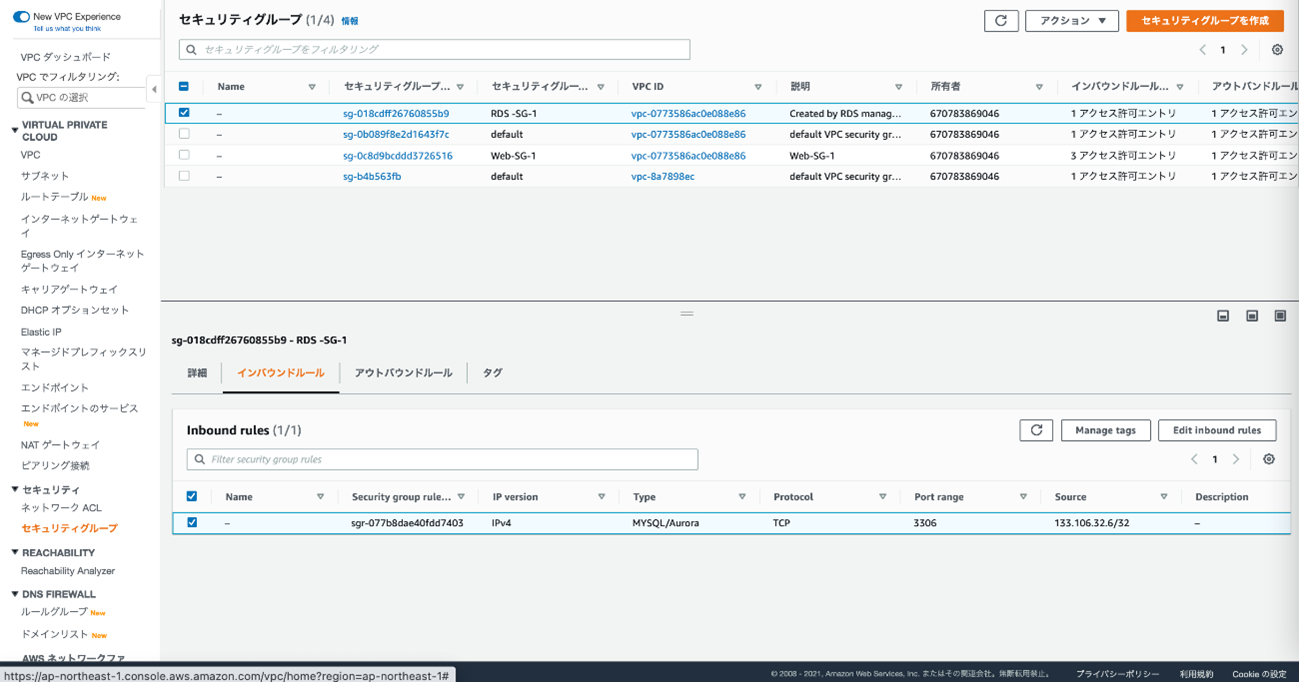Collapse the VIRTUAL PRIVATE CLOUD section
The image size is (1299, 682).
[15, 130]
